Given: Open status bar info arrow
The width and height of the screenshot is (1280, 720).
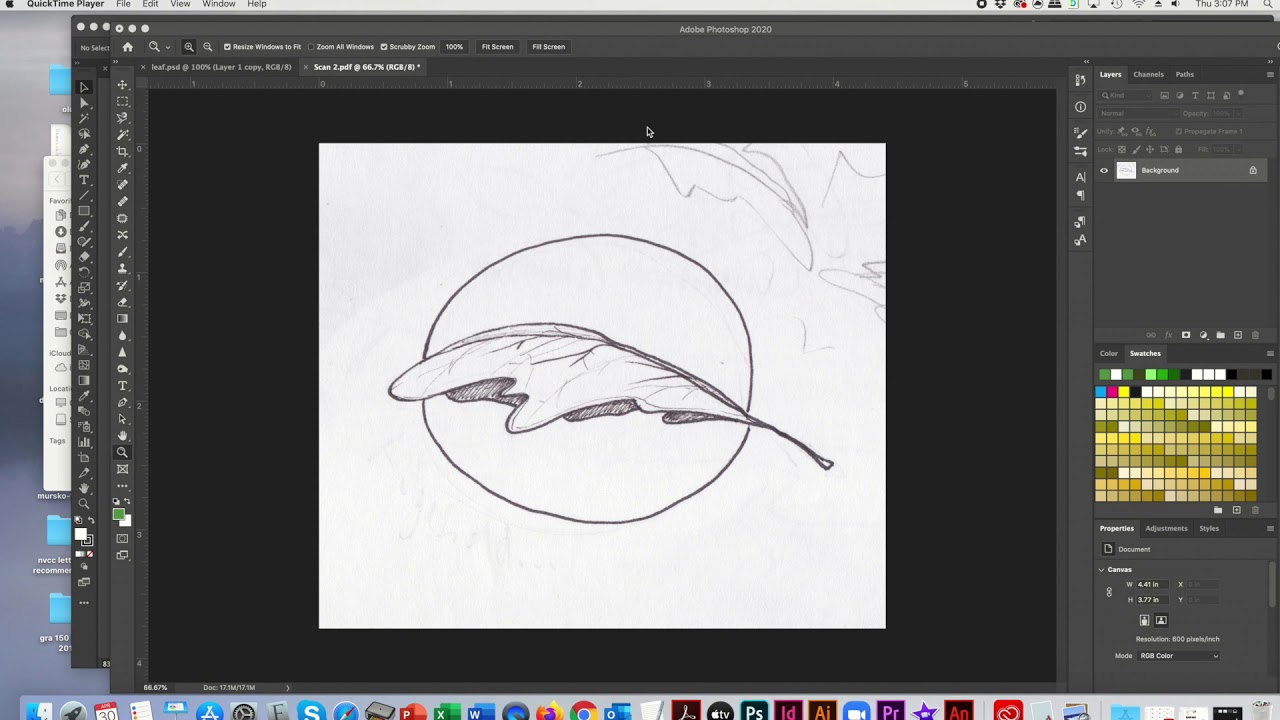Looking at the screenshot, I should 288,688.
